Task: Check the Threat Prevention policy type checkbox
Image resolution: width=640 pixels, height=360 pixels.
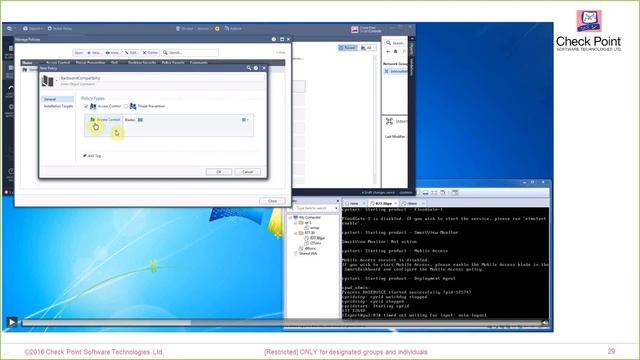Action: [126, 106]
